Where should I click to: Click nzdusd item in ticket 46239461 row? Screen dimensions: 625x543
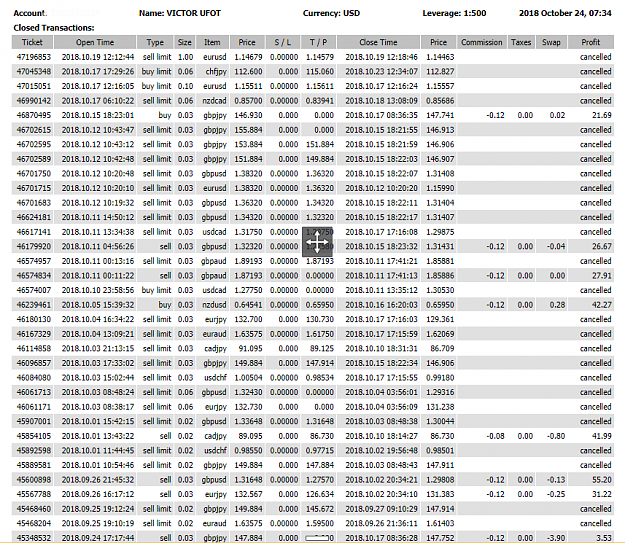[214, 305]
